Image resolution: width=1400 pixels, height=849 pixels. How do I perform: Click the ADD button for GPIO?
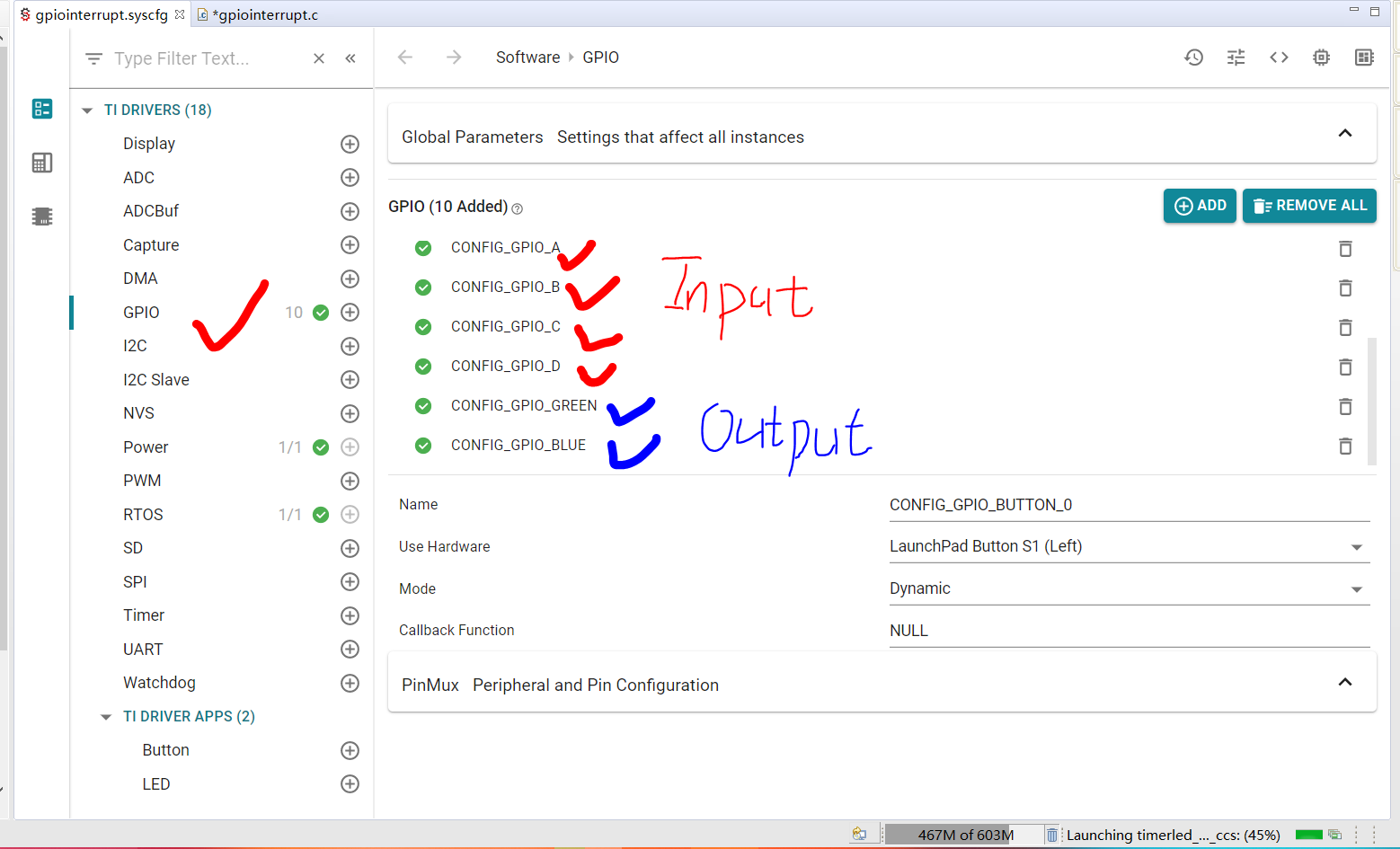click(1200, 206)
